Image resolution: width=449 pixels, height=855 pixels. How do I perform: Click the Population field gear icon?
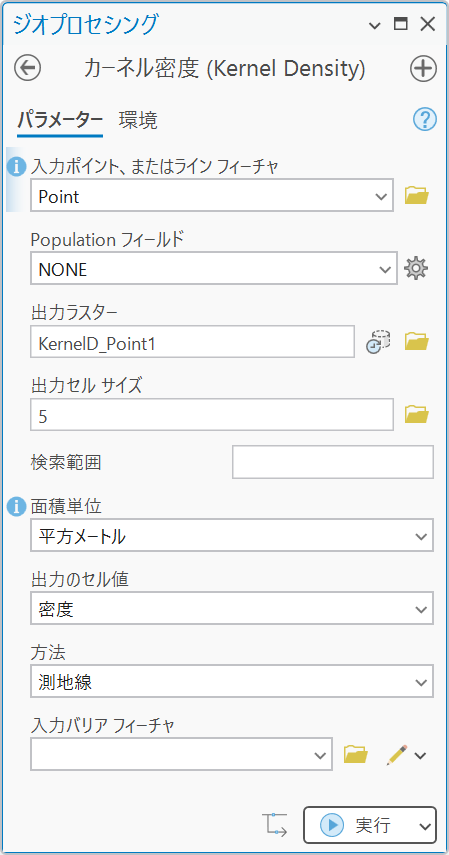click(x=416, y=268)
